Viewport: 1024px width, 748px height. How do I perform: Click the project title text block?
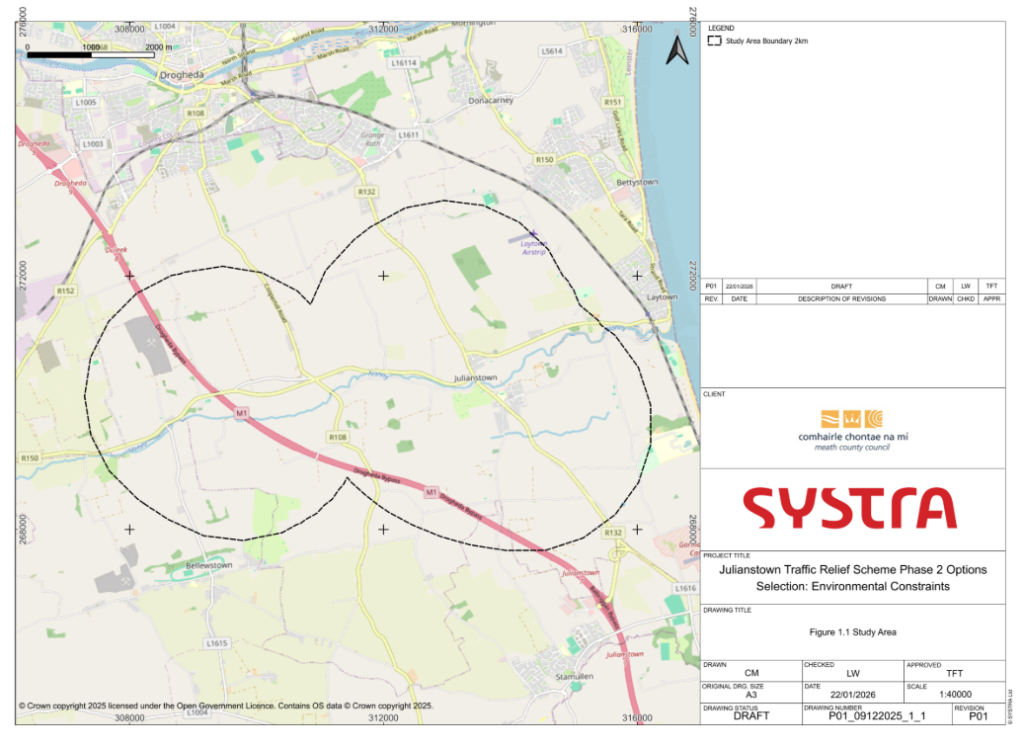pos(852,577)
